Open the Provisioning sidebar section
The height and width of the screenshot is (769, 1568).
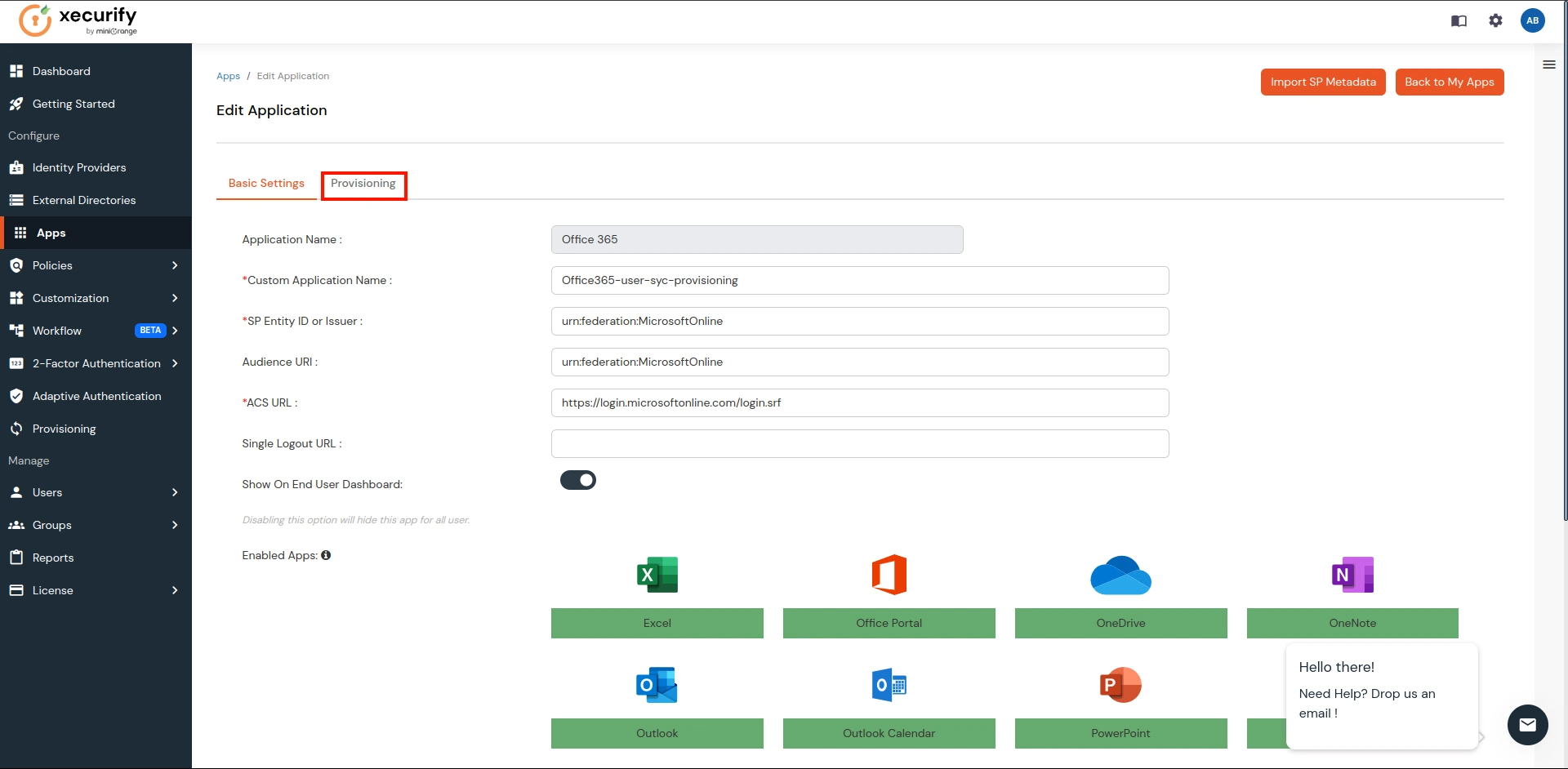63,429
